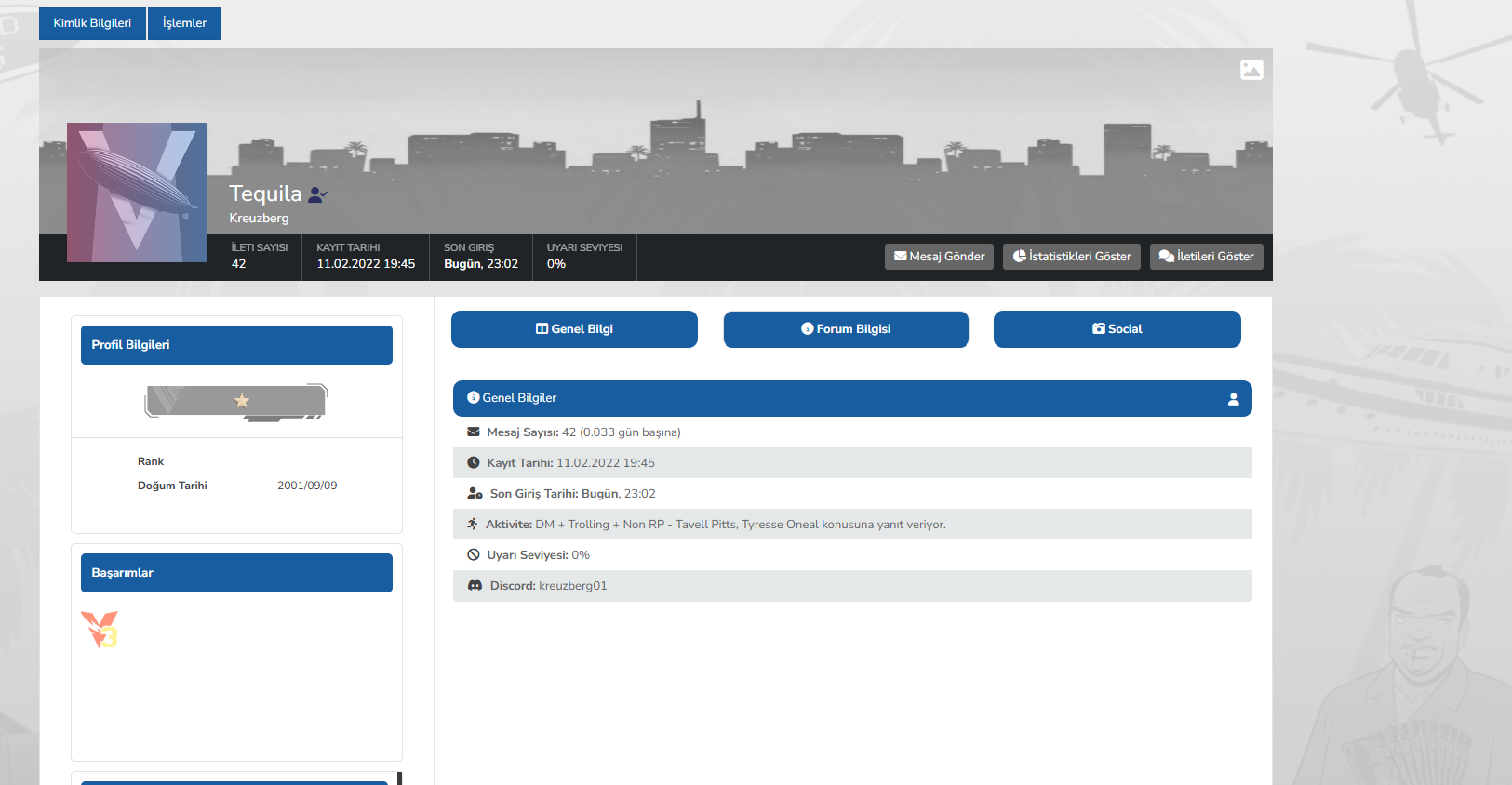Click İstatistikleri Göster button
This screenshot has width=1512, height=785.
(1072, 257)
